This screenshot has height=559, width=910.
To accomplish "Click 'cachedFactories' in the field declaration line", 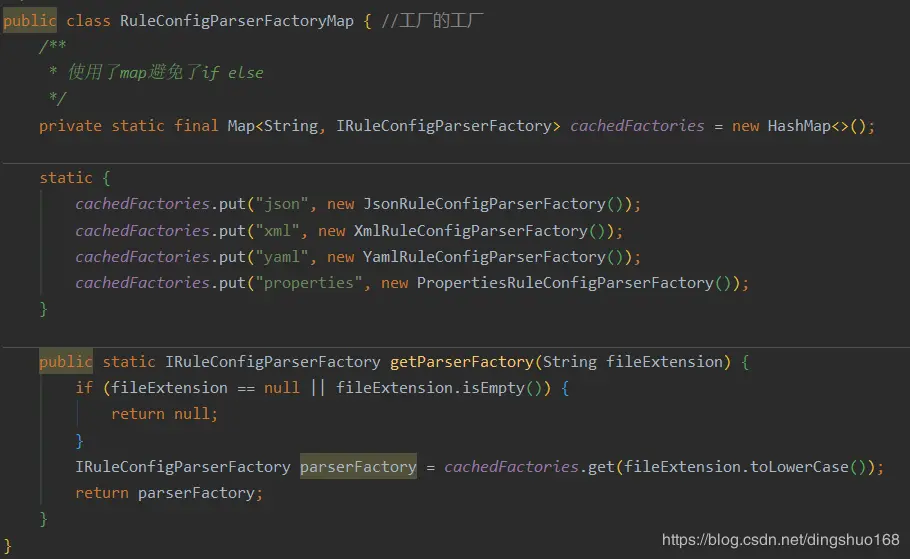I will [x=637, y=126].
